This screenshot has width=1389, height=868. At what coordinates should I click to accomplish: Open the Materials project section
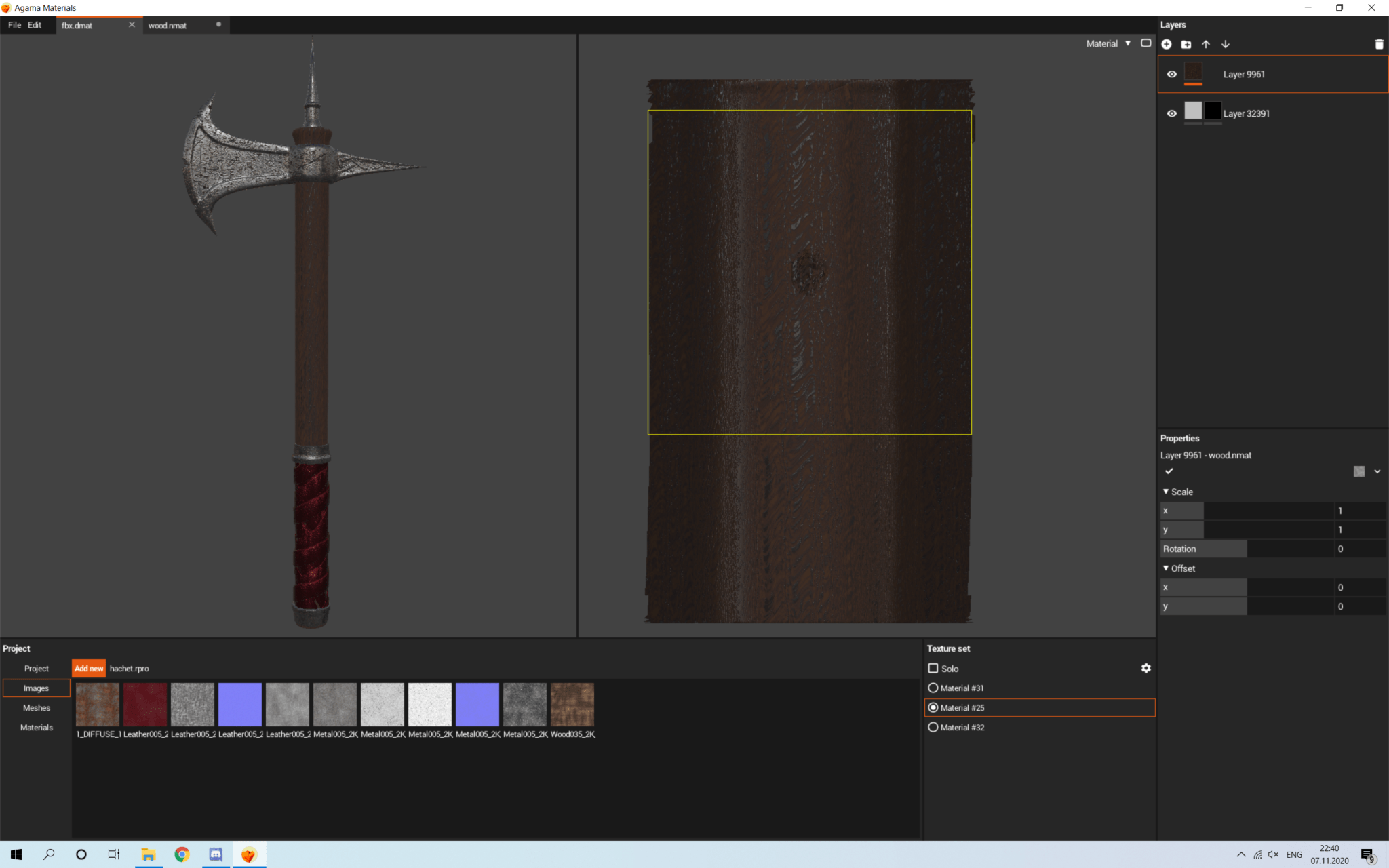tap(37, 727)
